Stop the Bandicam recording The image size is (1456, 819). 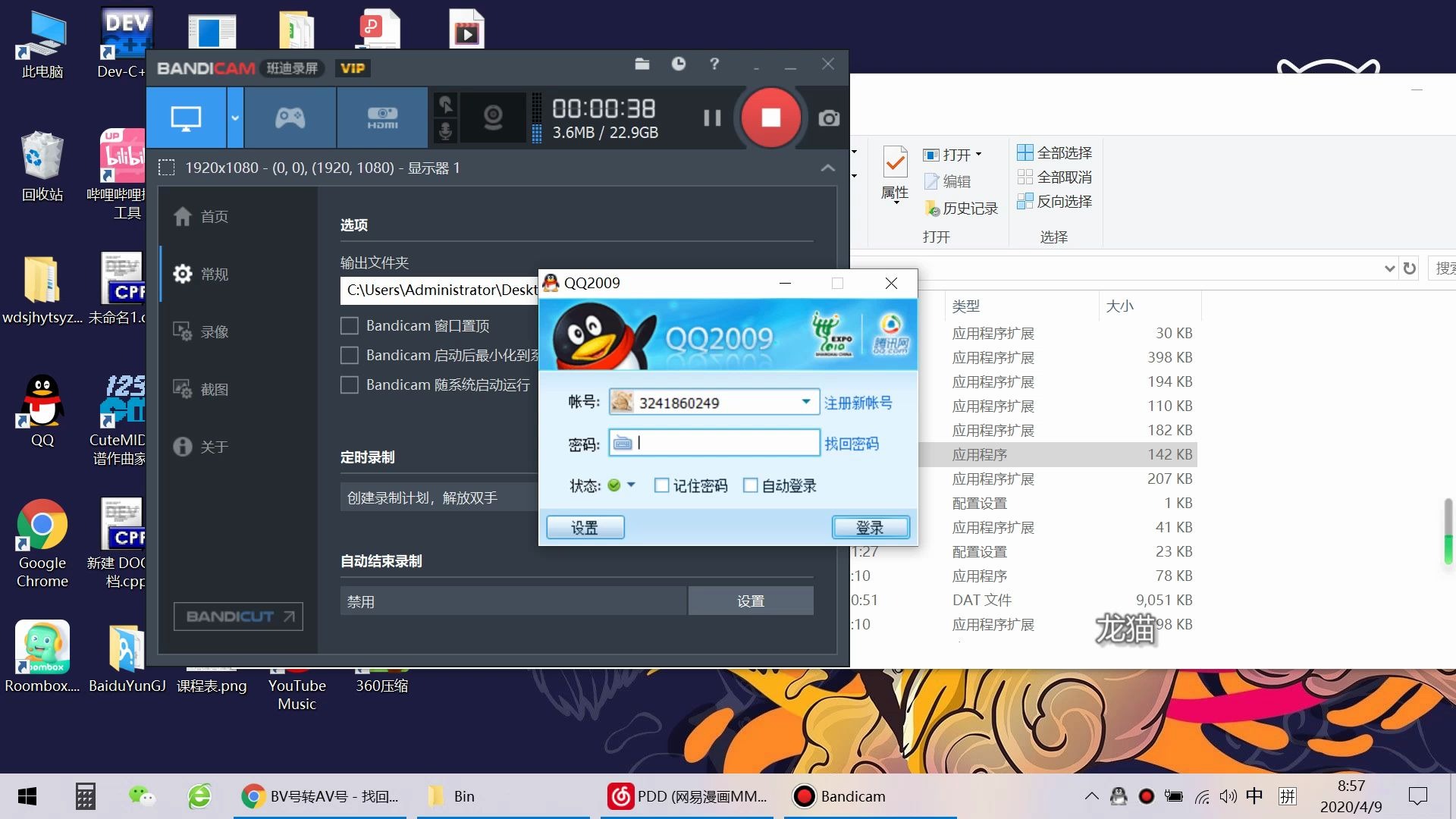tap(770, 118)
